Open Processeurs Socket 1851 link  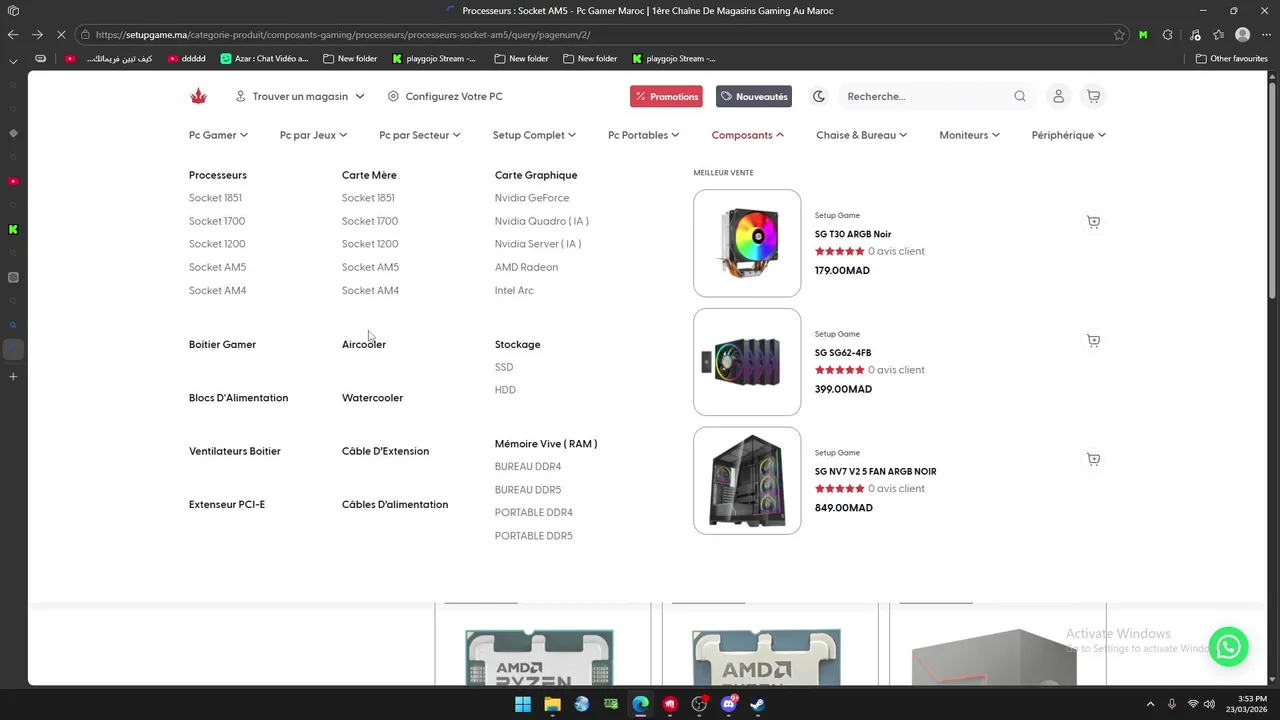pyautogui.click(x=215, y=198)
